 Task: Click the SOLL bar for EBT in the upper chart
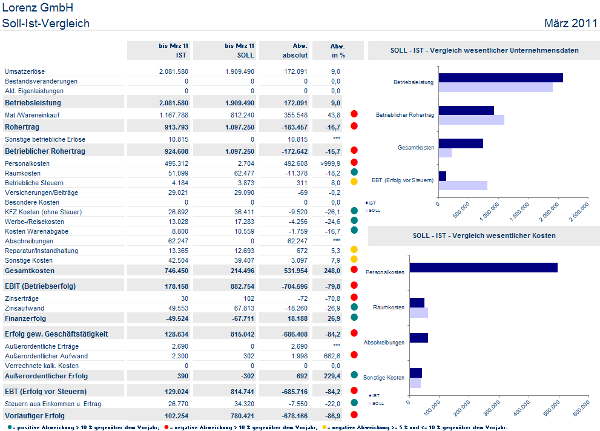pos(463,186)
